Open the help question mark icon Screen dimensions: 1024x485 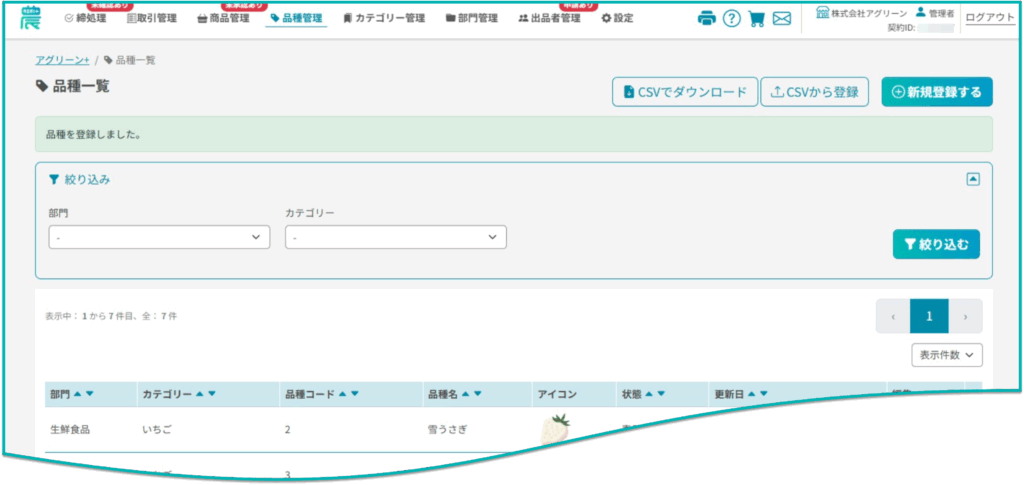732,19
